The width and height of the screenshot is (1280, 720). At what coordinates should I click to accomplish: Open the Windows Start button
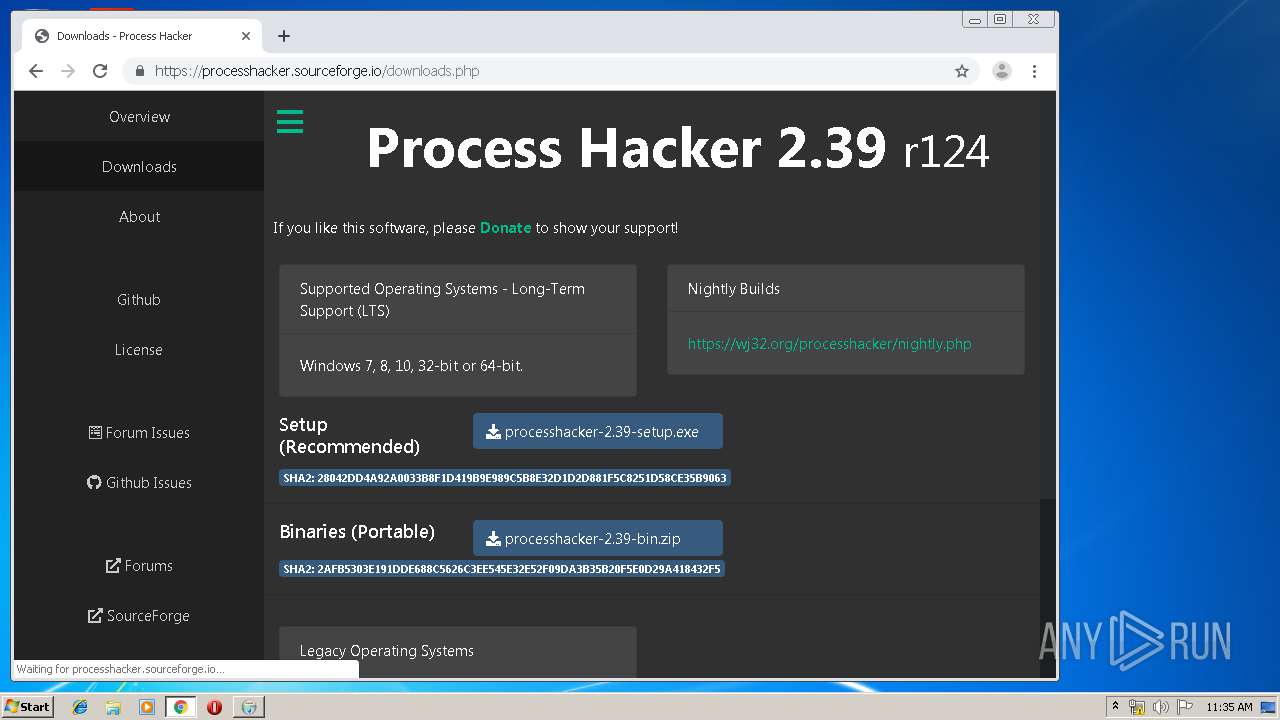28,707
